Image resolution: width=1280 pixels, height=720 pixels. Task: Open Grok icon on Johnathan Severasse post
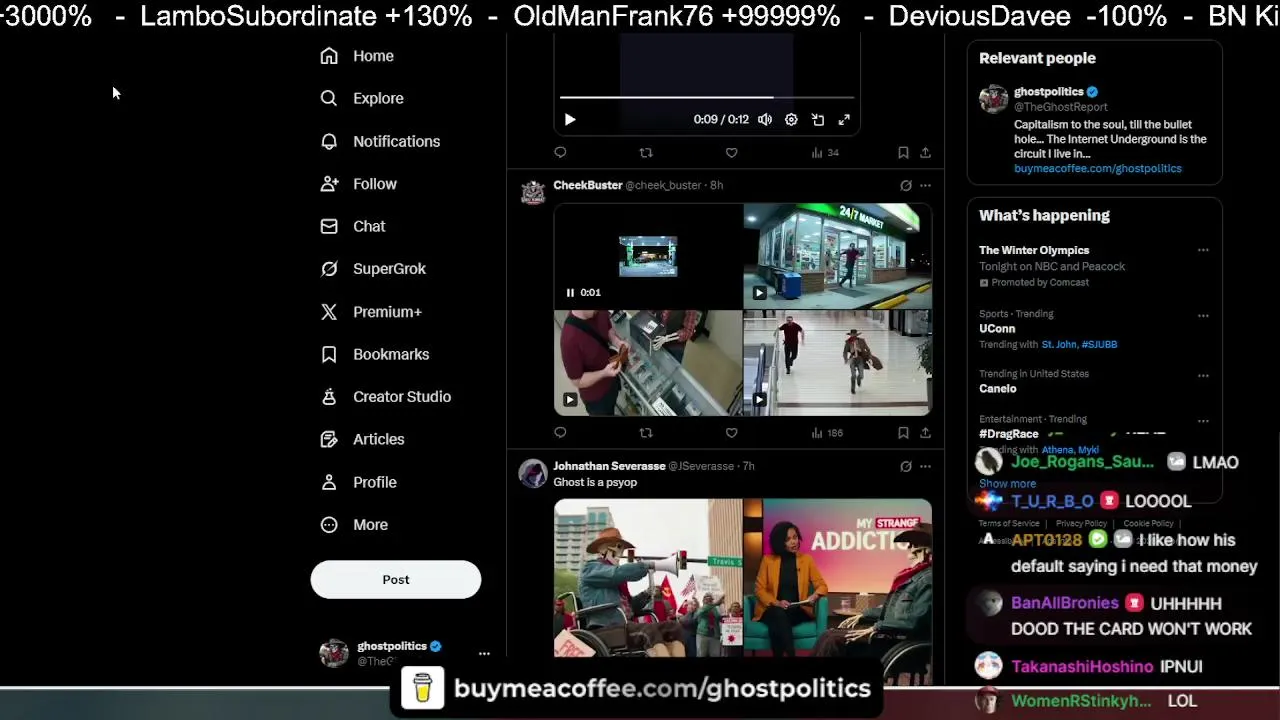click(x=906, y=466)
